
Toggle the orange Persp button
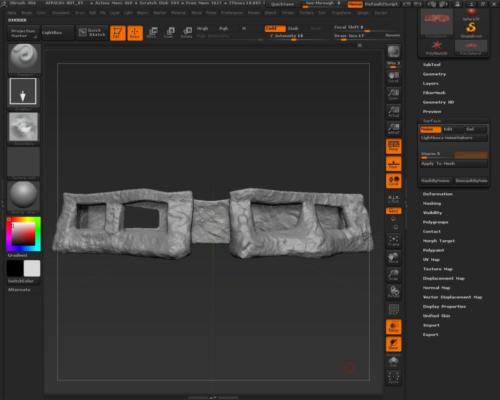coord(394,146)
